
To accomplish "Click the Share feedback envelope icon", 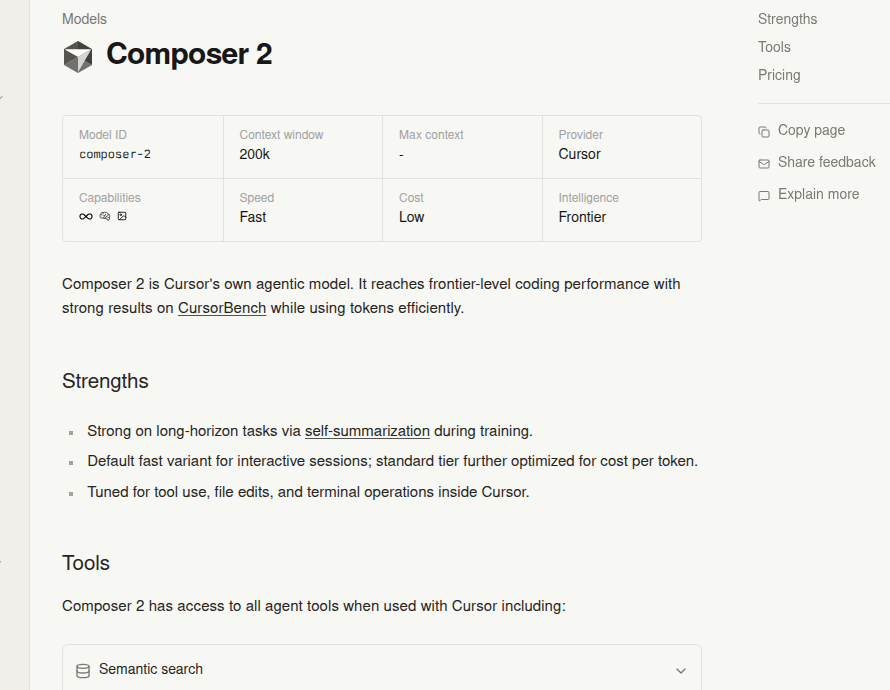I will pos(764,163).
